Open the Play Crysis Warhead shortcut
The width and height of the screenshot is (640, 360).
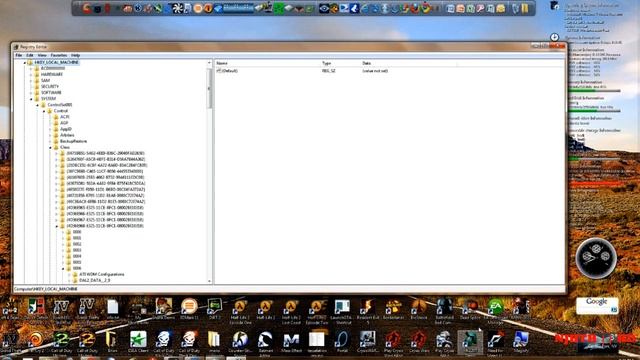(x=393, y=343)
